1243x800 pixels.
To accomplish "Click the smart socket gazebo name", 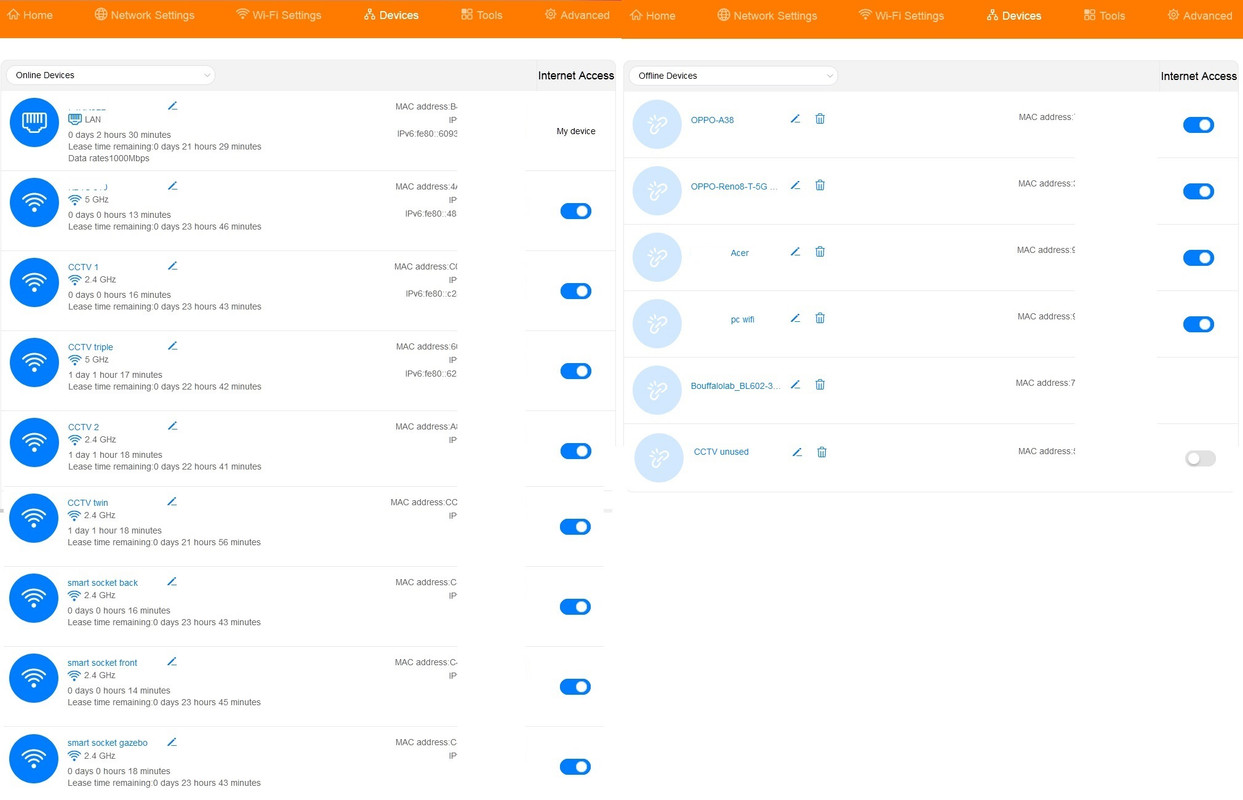I will 107,743.
